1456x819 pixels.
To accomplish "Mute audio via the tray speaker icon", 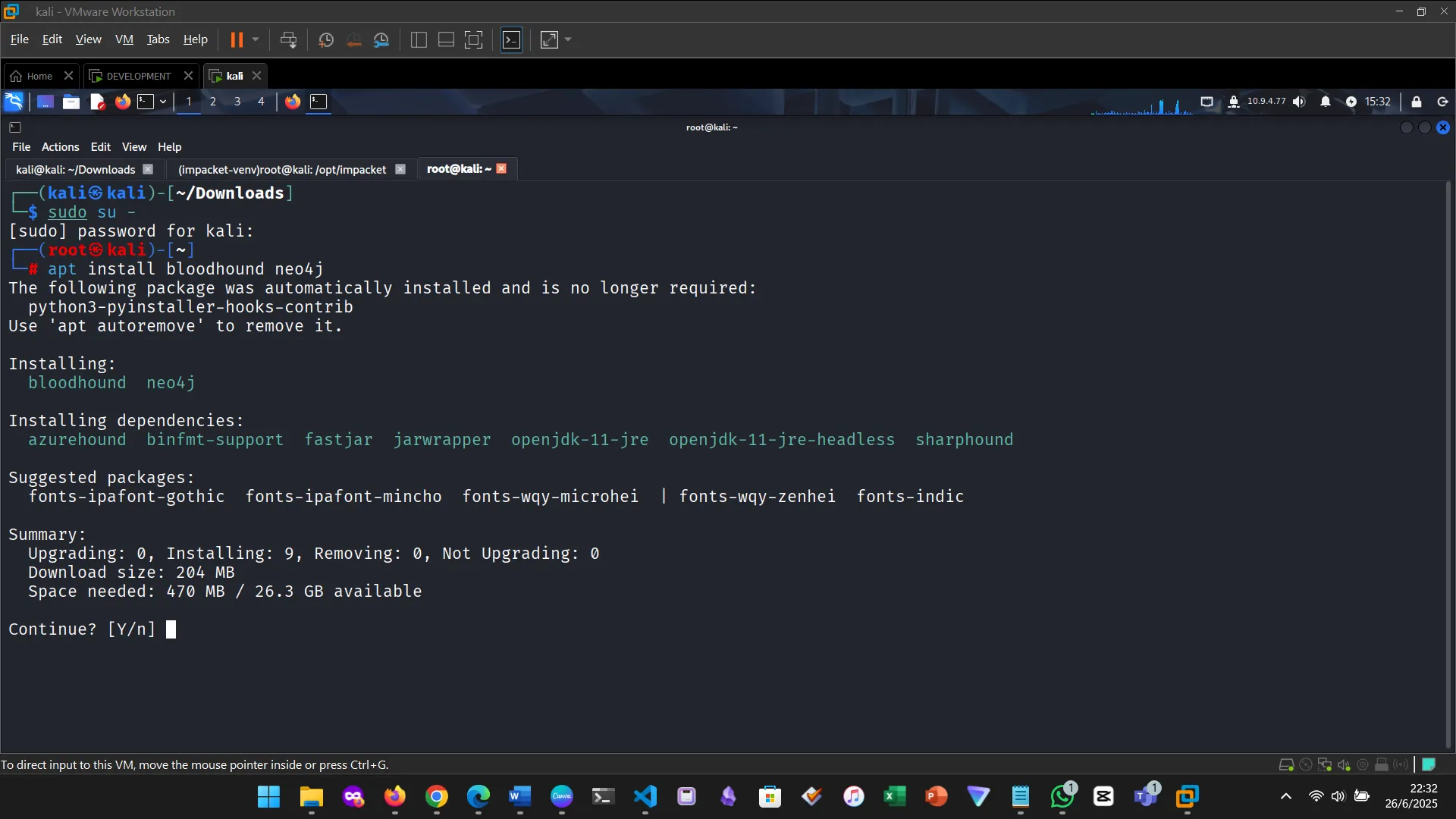I will click(x=1300, y=102).
